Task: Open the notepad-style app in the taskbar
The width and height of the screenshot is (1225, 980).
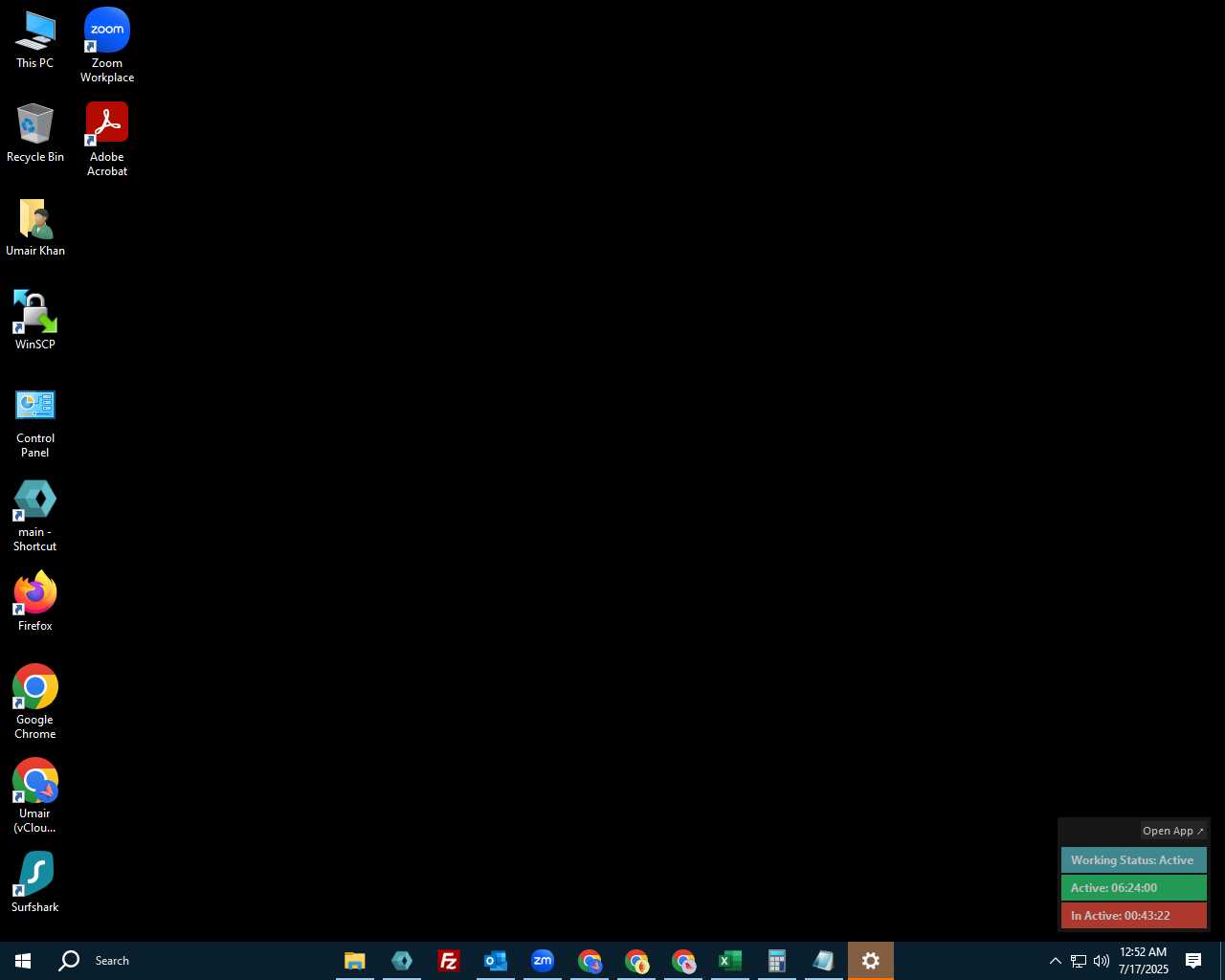Action: [x=824, y=961]
